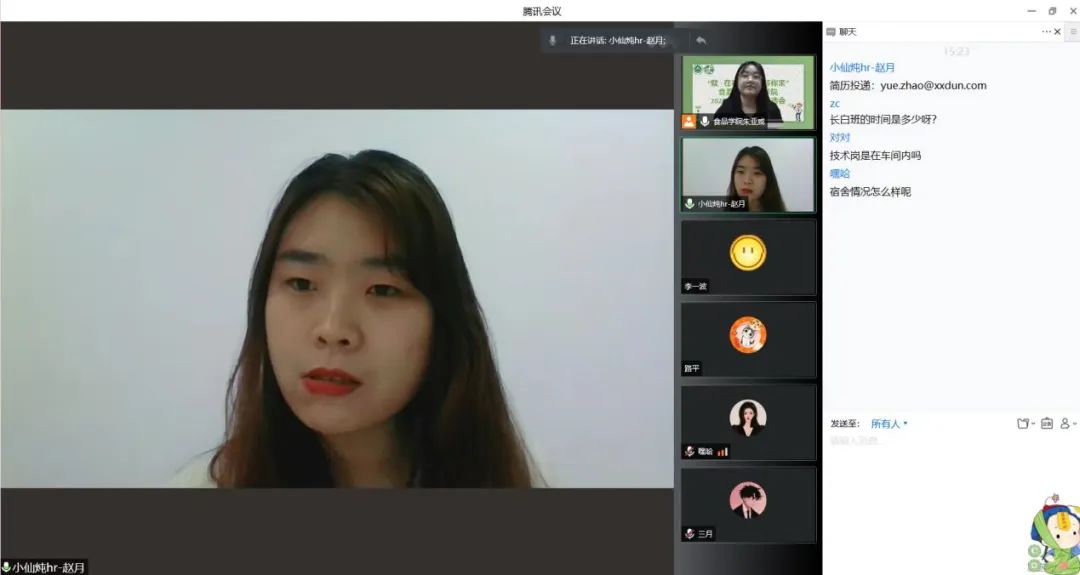
Task: Click the red envelope icon in chat toolbar
Action: coord(1046,423)
